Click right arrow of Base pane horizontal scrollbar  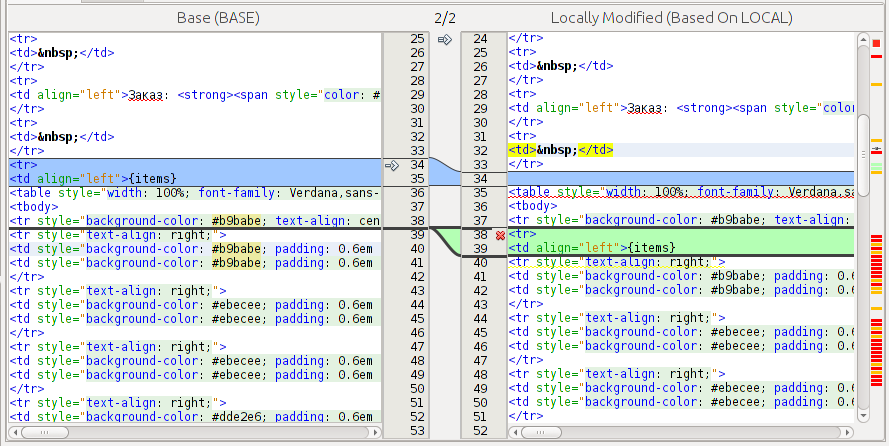coord(375,433)
